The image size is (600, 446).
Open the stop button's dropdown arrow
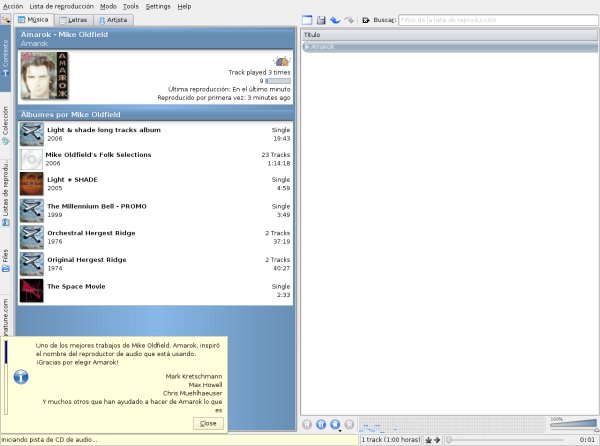[340, 431]
